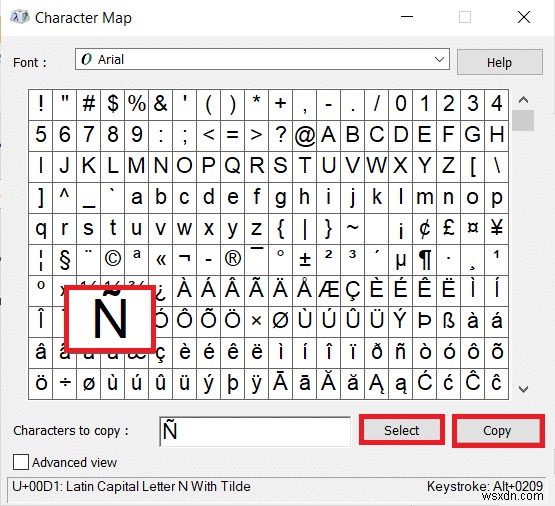
Task: Select the percent % cell
Action: (137, 105)
